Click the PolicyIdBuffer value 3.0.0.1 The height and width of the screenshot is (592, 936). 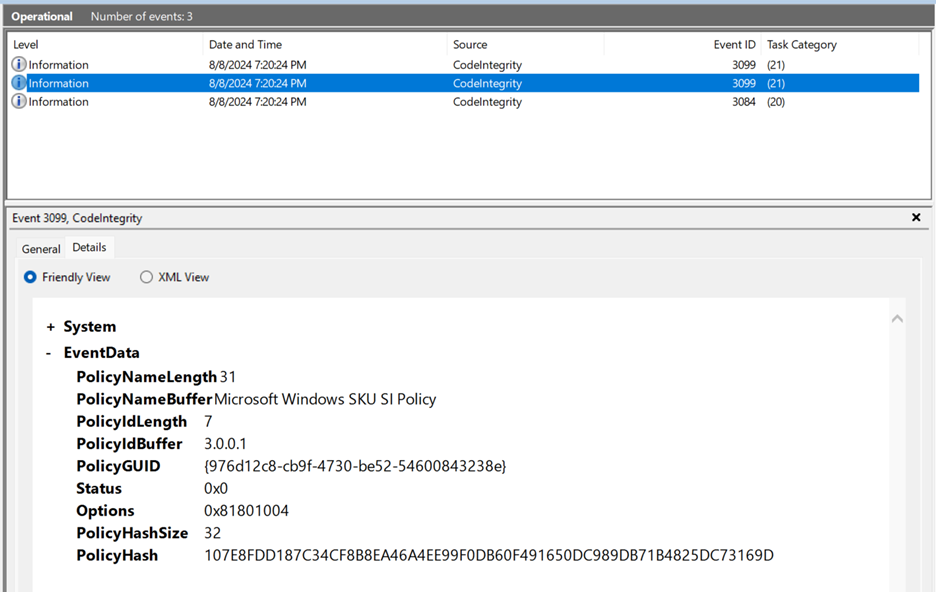pos(225,444)
